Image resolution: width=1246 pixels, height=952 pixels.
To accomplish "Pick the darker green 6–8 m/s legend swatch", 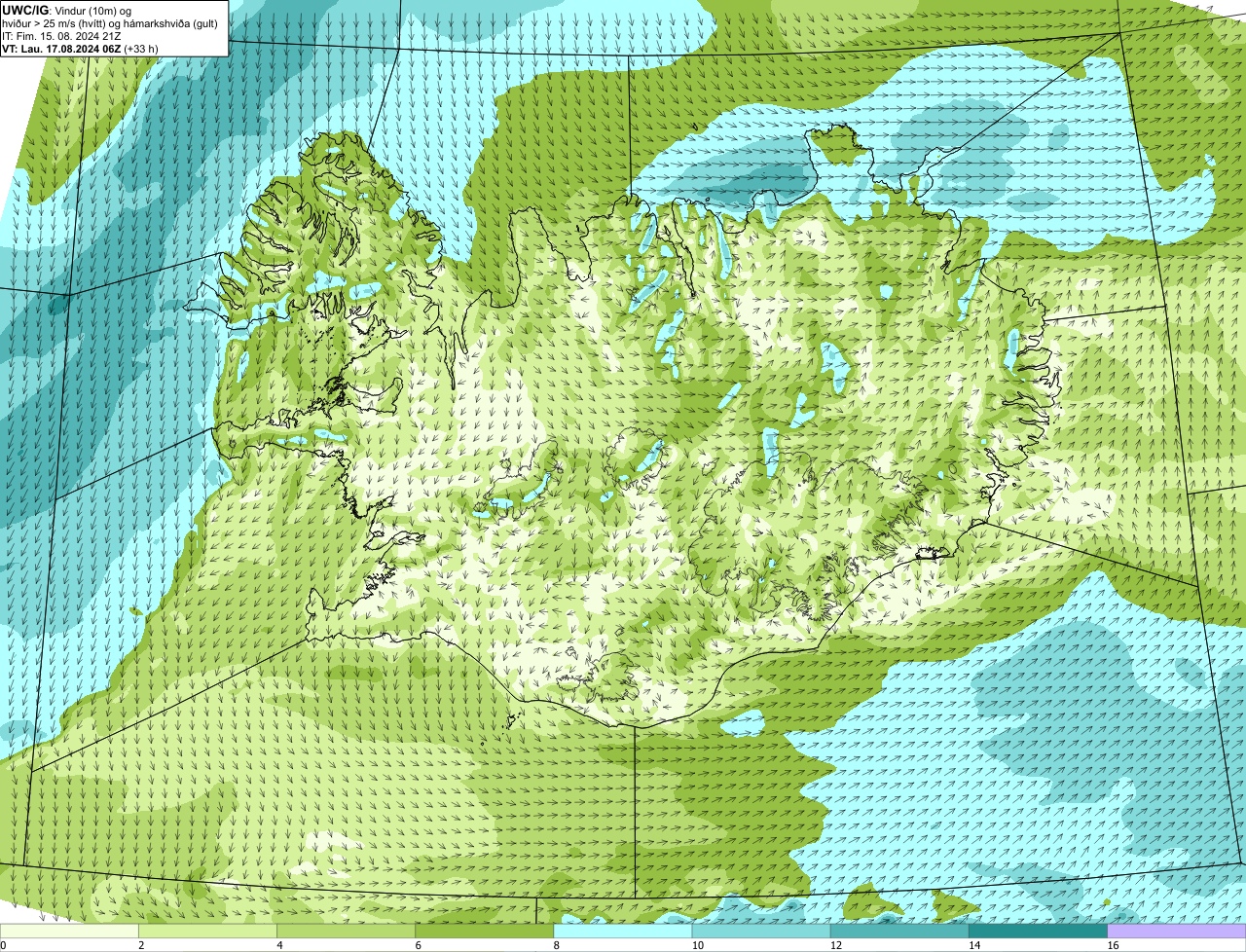I will tap(484, 931).
